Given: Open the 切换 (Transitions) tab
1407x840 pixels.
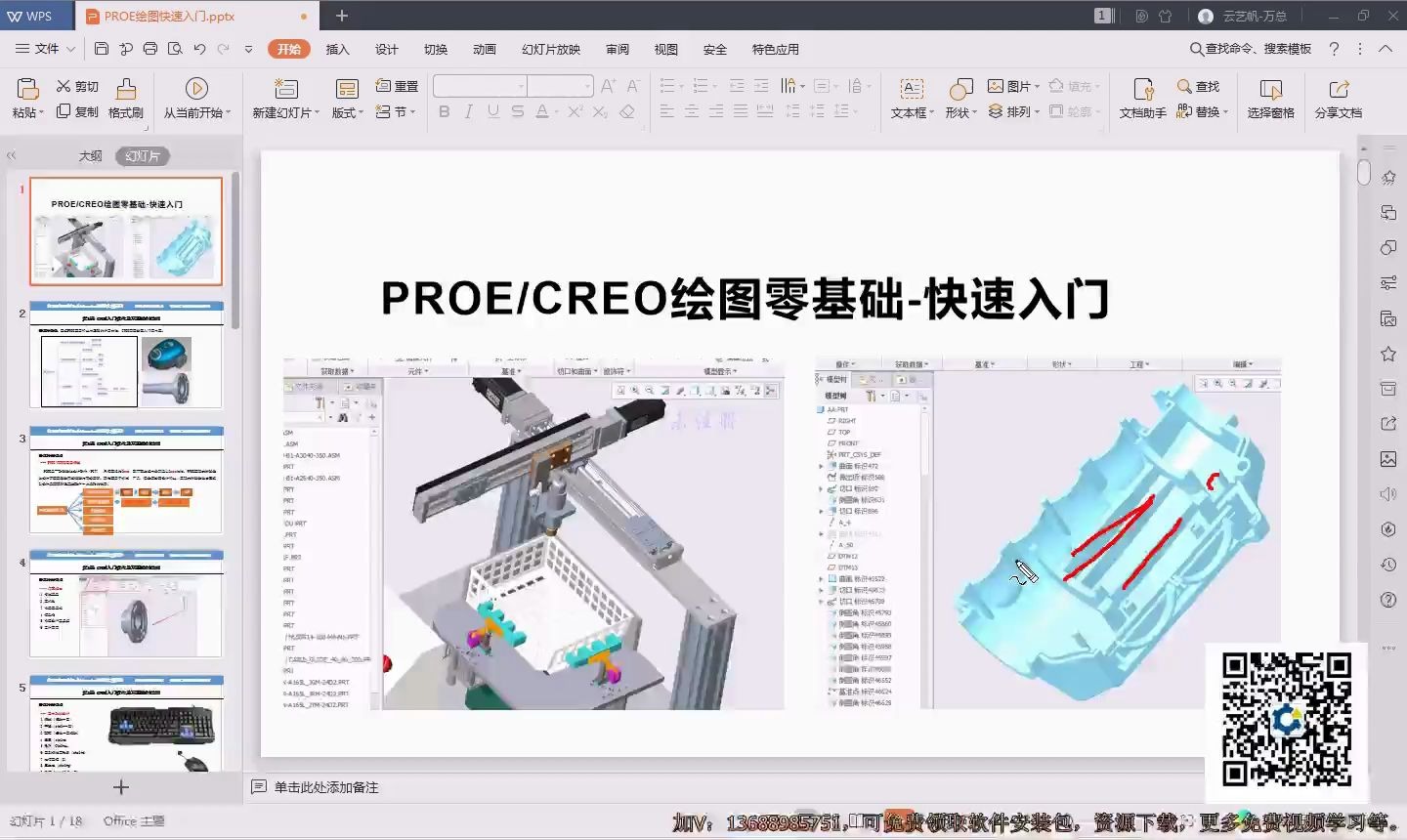Looking at the screenshot, I should click(436, 49).
